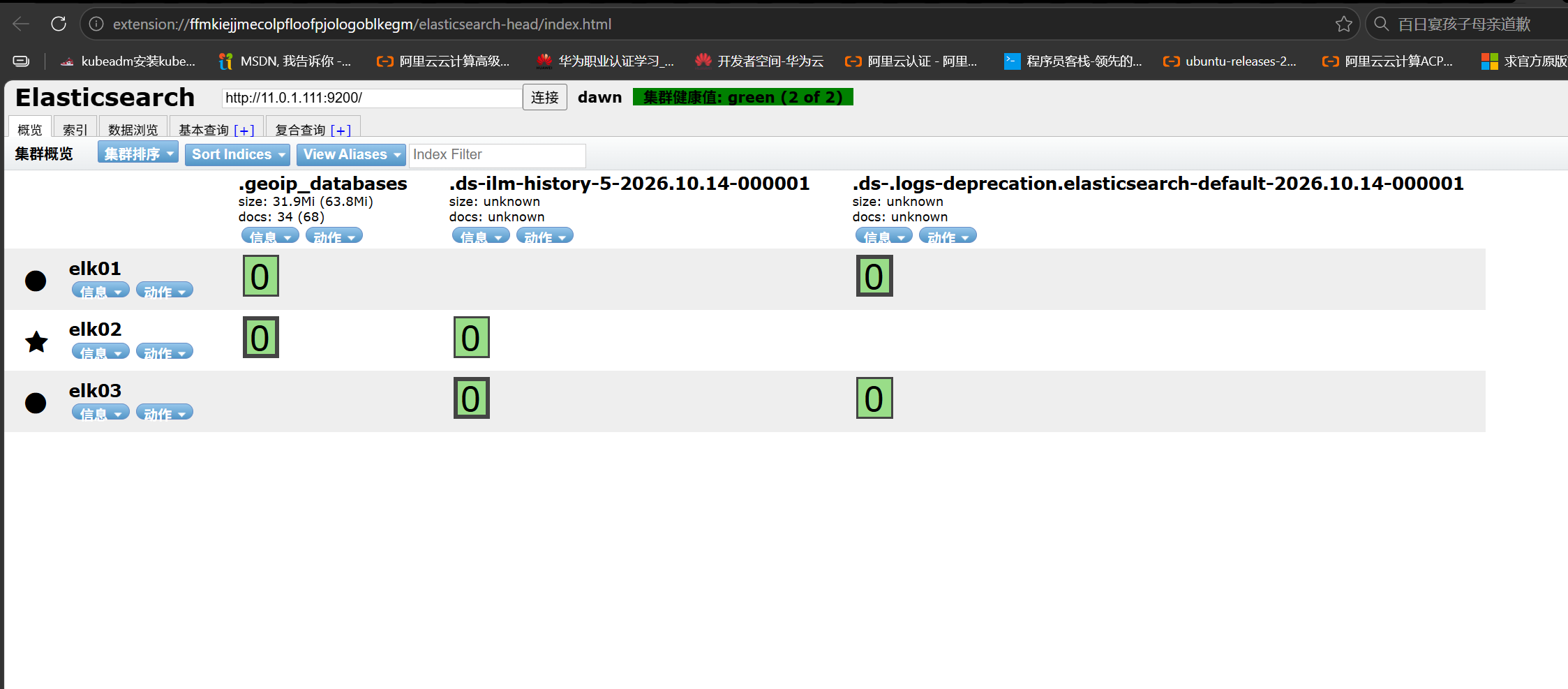Open 信息 dropdown for elk01 node
Screen dimensions: 1568x689
tap(100, 290)
